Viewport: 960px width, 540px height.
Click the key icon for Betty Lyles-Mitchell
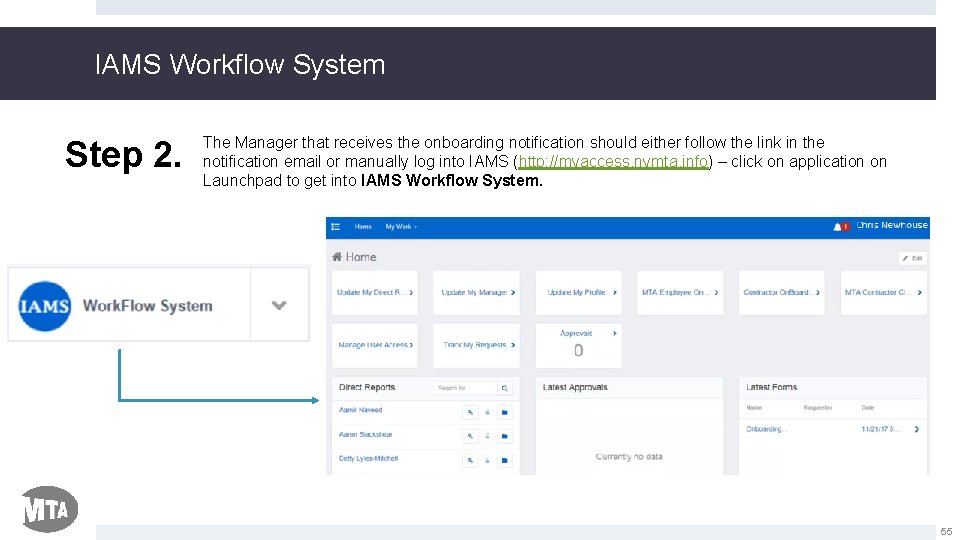(x=470, y=460)
